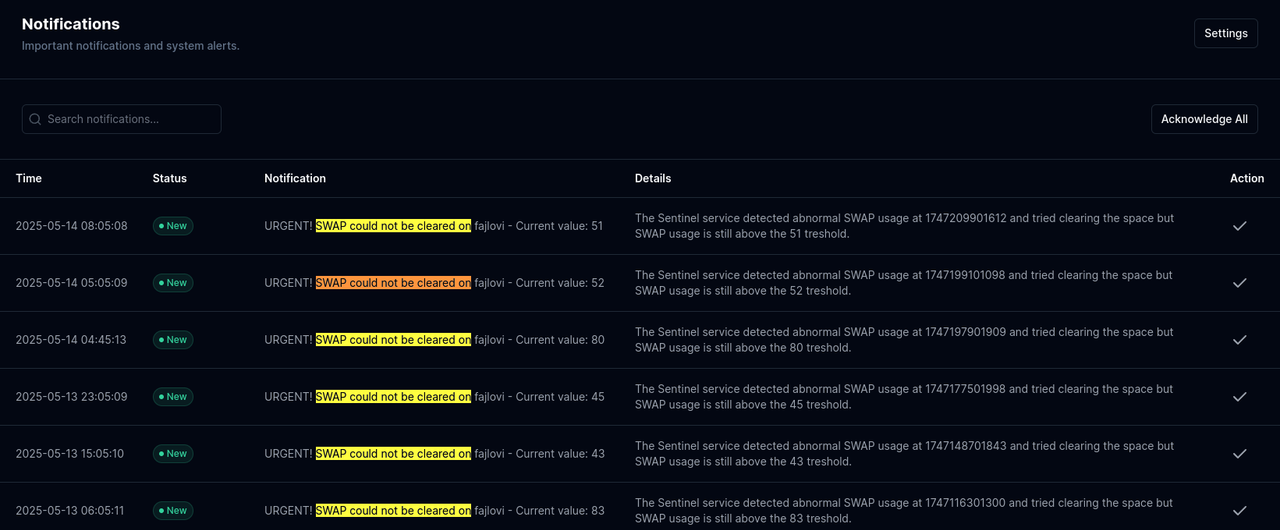Select timestamp 2025-05-14 04:45:13

click(72, 340)
